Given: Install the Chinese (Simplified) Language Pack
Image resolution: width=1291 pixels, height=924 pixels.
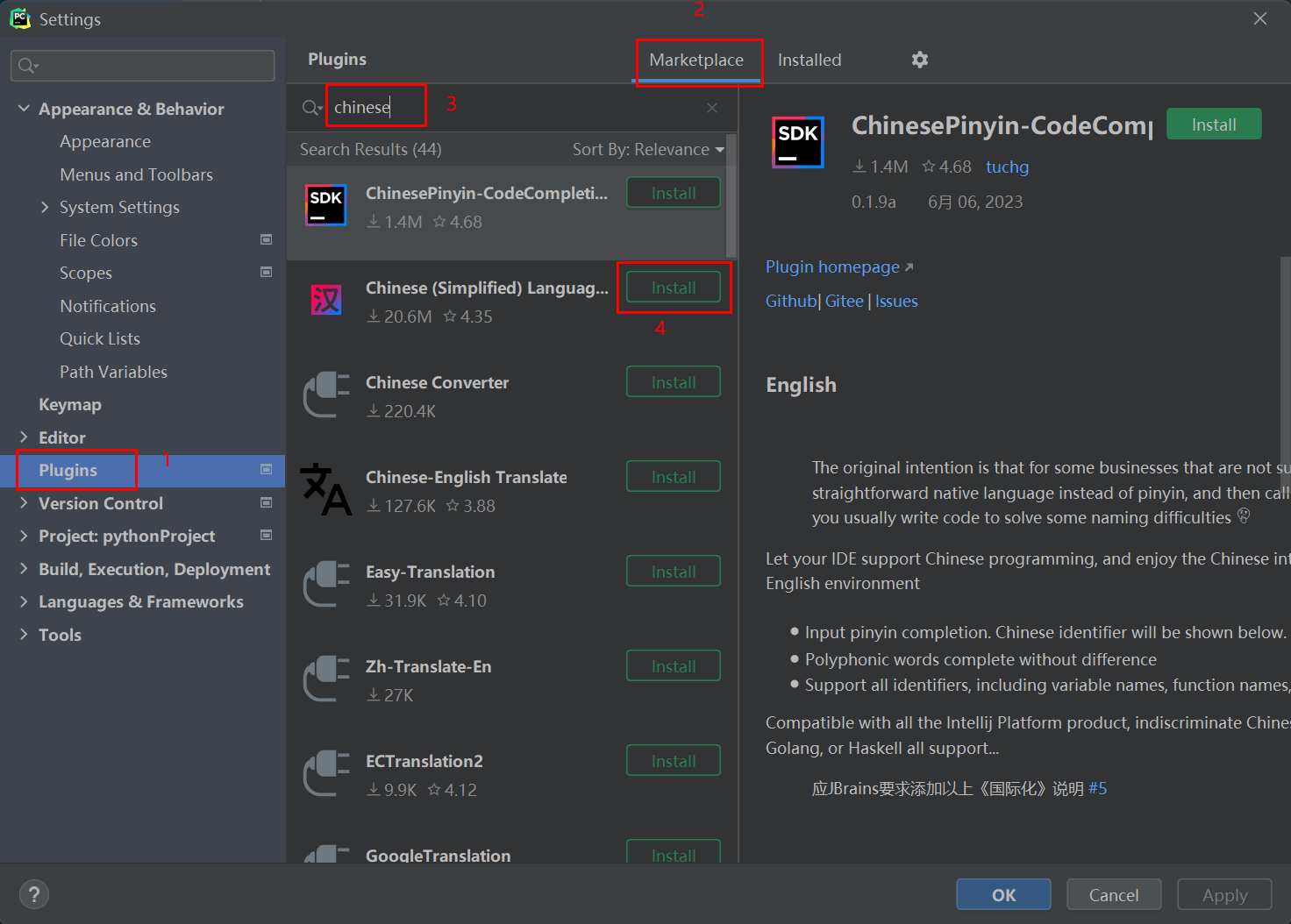Looking at the screenshot, I should [x=673, y=288].
